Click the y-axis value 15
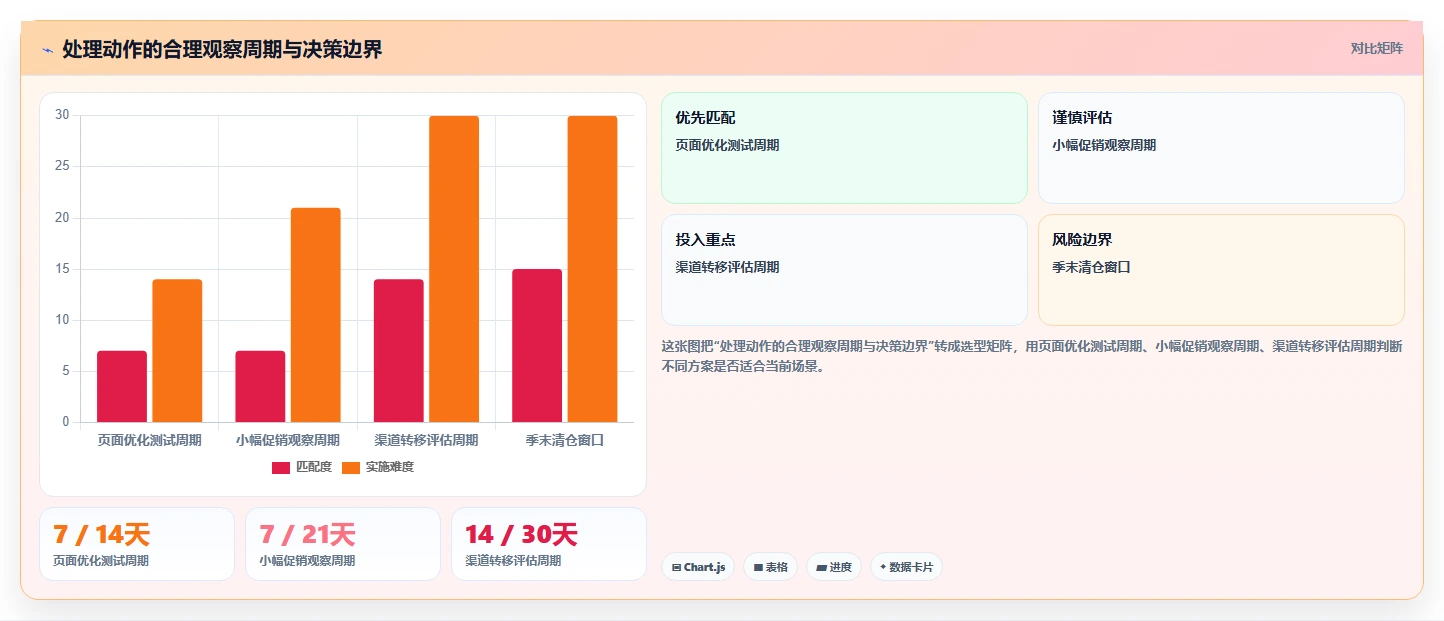This screenshot has height=621, width=1444. (62, 269)
